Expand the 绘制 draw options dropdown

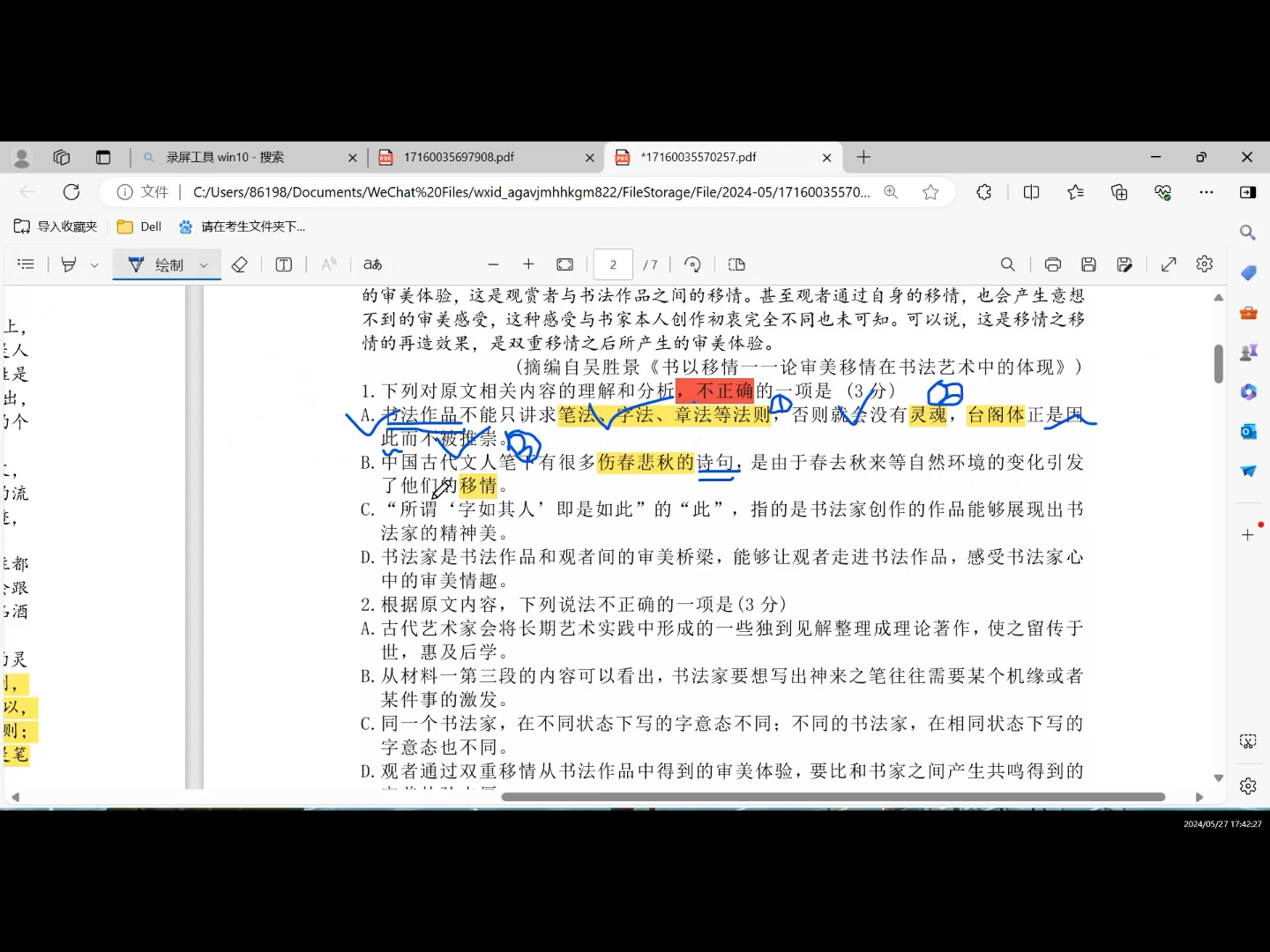tap(204, 264)
